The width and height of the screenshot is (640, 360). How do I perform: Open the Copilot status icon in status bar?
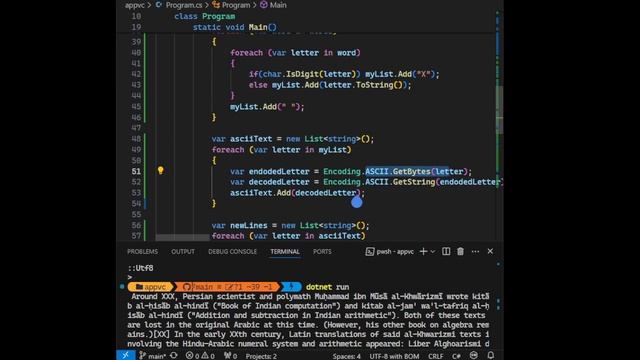tap(473, 356)
